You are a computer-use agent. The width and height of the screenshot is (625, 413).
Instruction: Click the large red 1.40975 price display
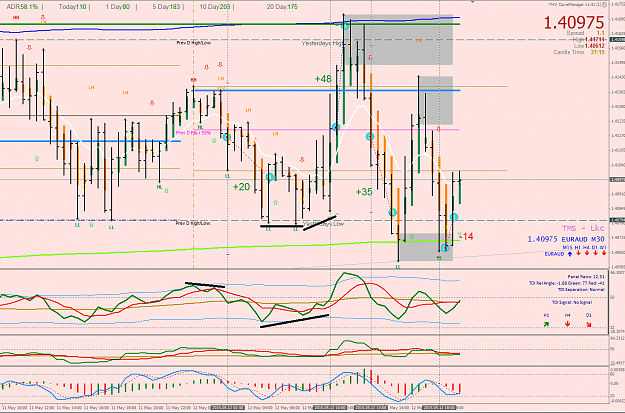(574, 23)
